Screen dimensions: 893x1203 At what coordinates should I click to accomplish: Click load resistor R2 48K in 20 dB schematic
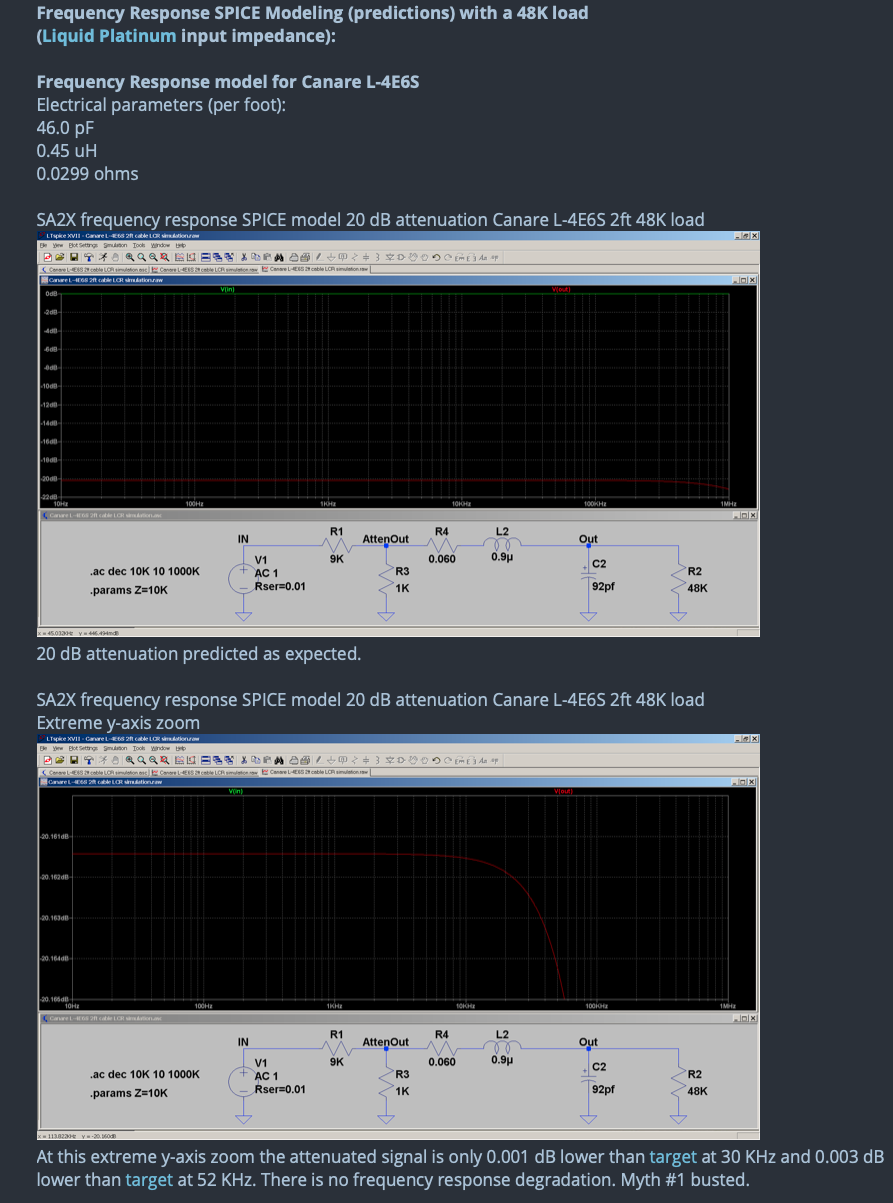[x=688, y=578]
